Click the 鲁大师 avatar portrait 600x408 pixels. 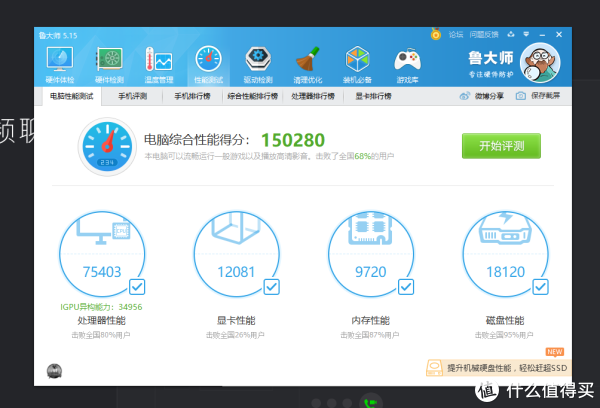coord(540,63)
